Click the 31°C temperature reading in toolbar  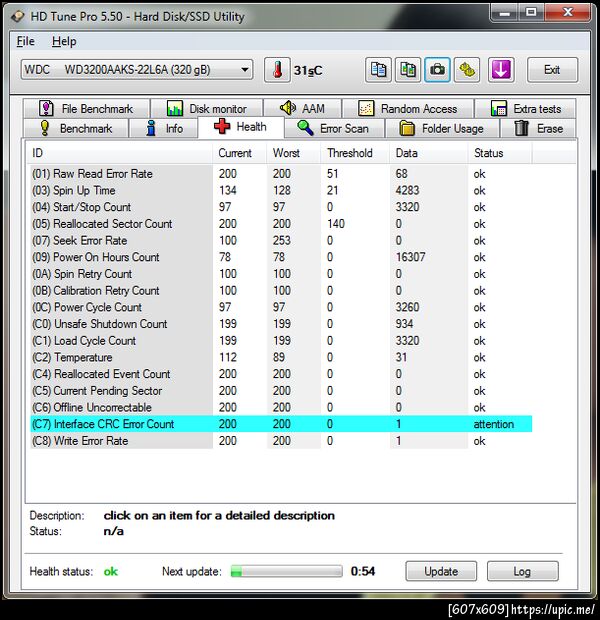tap(308, 70)
